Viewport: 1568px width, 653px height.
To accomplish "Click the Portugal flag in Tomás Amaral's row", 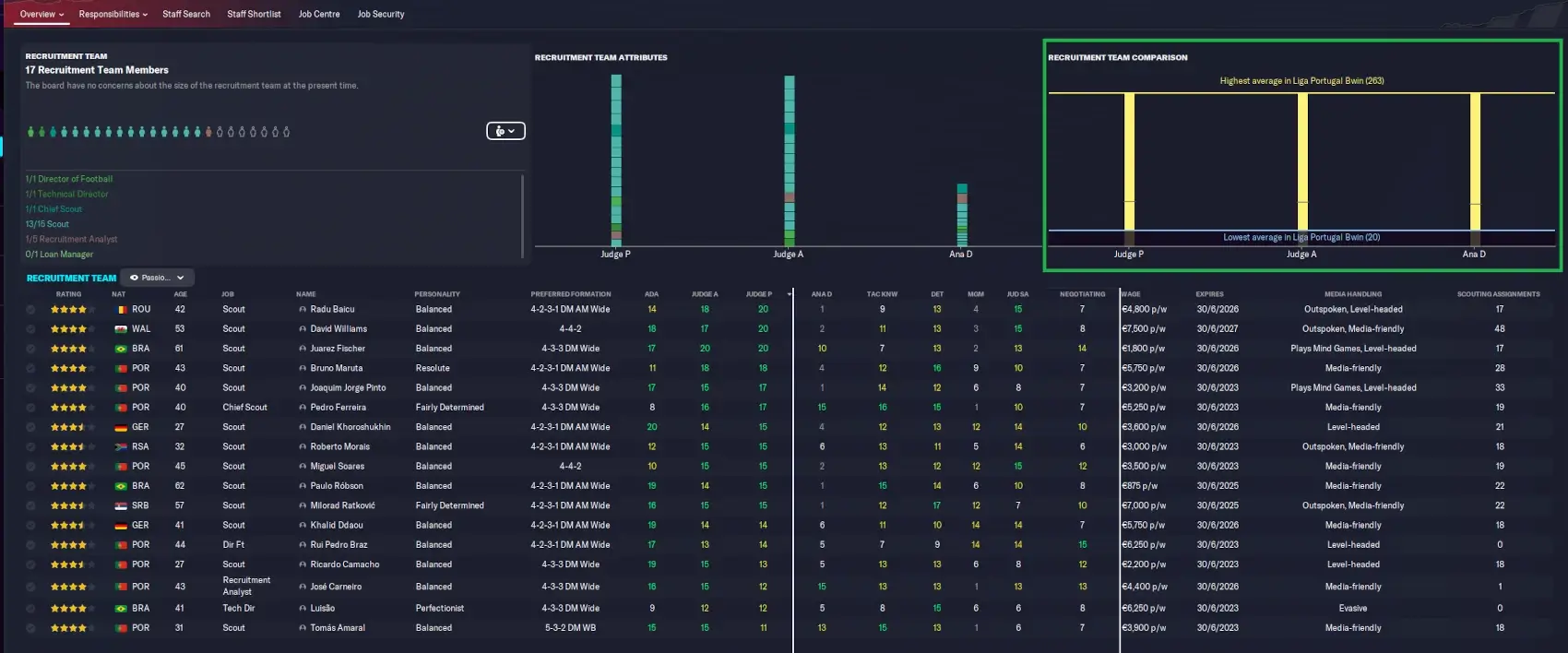I will pyautogui.click(x=120, y=628).
